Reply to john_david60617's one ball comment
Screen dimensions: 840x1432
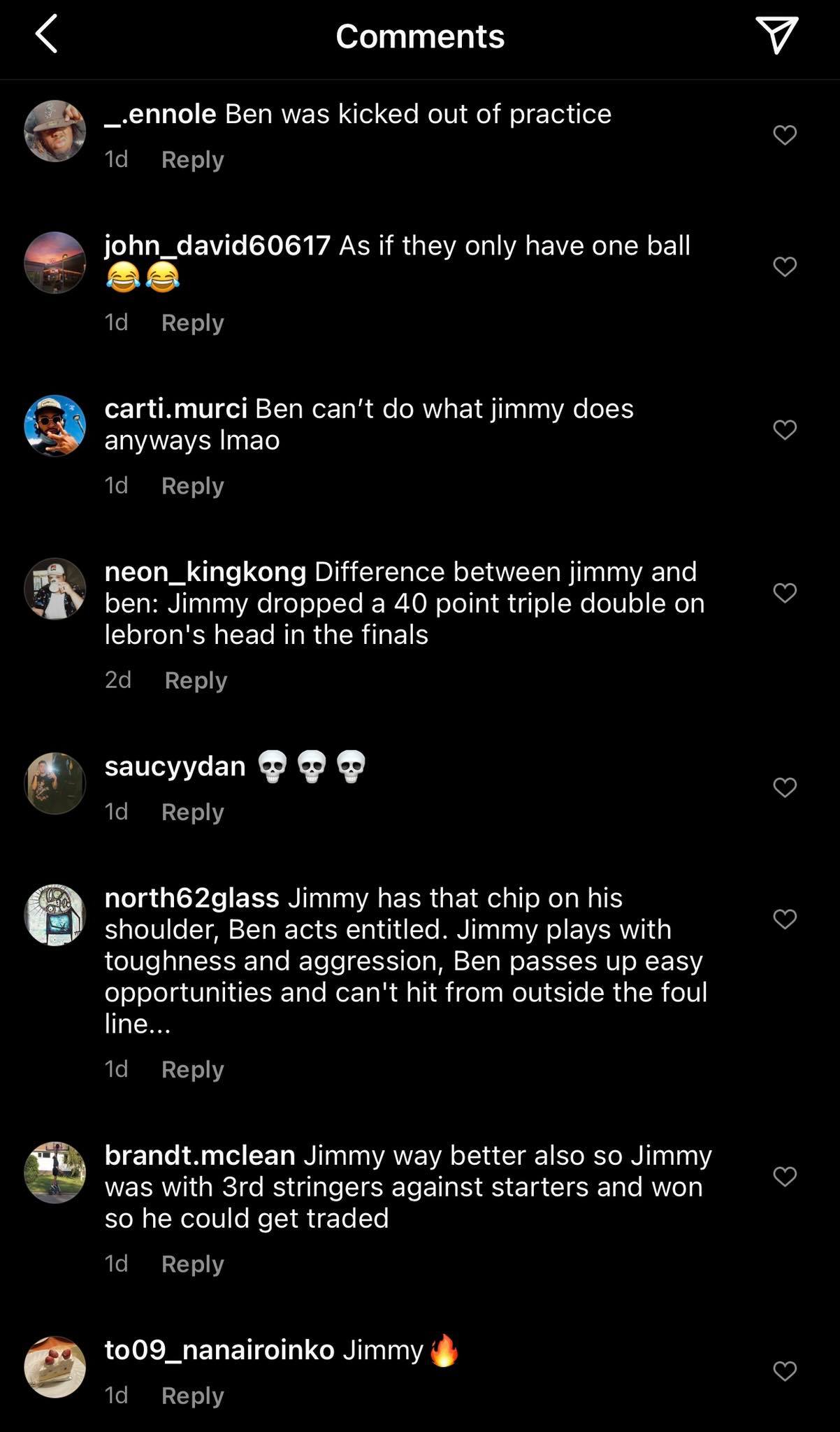point(192,322)
